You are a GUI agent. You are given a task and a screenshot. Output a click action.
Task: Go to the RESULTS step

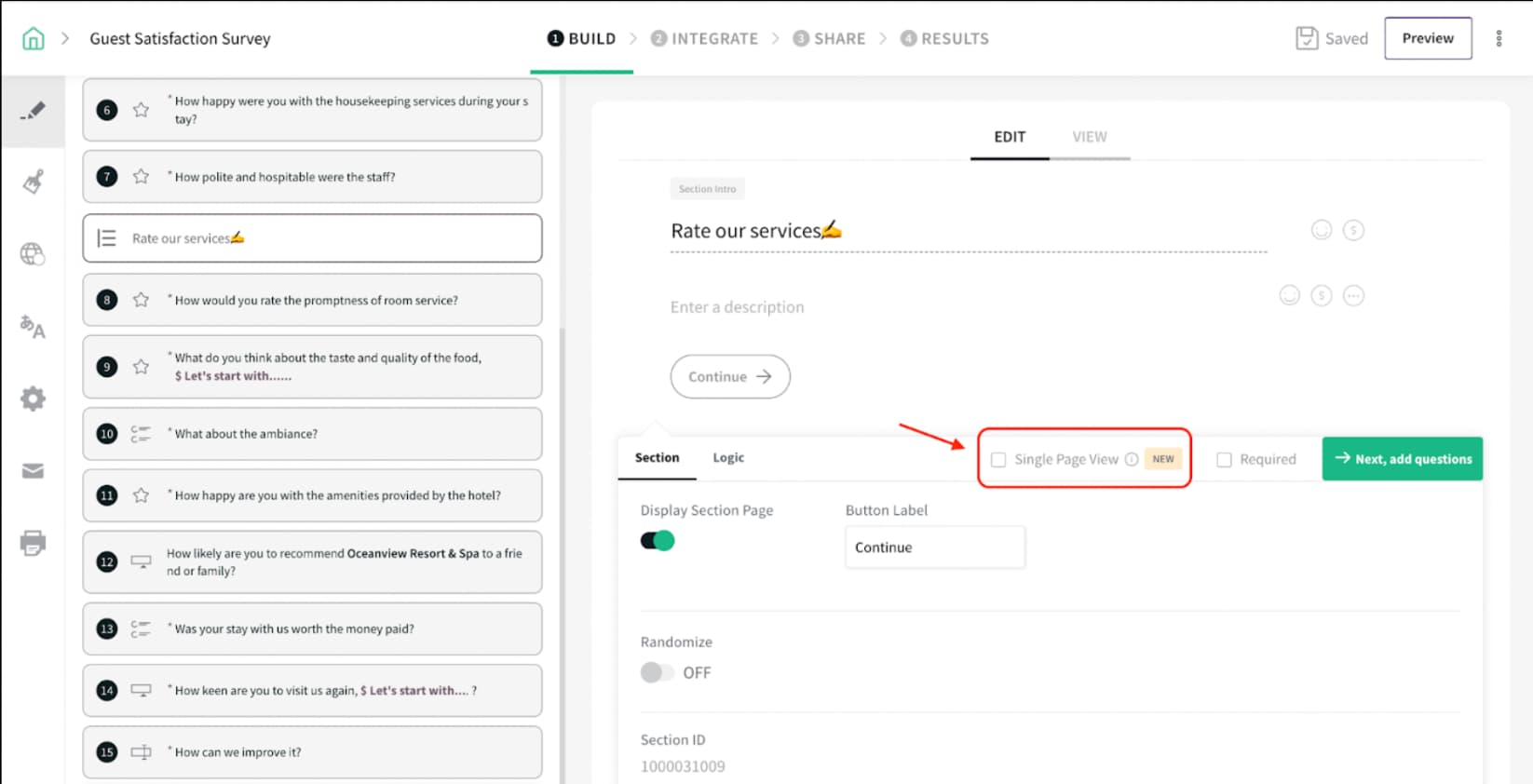point(944,38)
